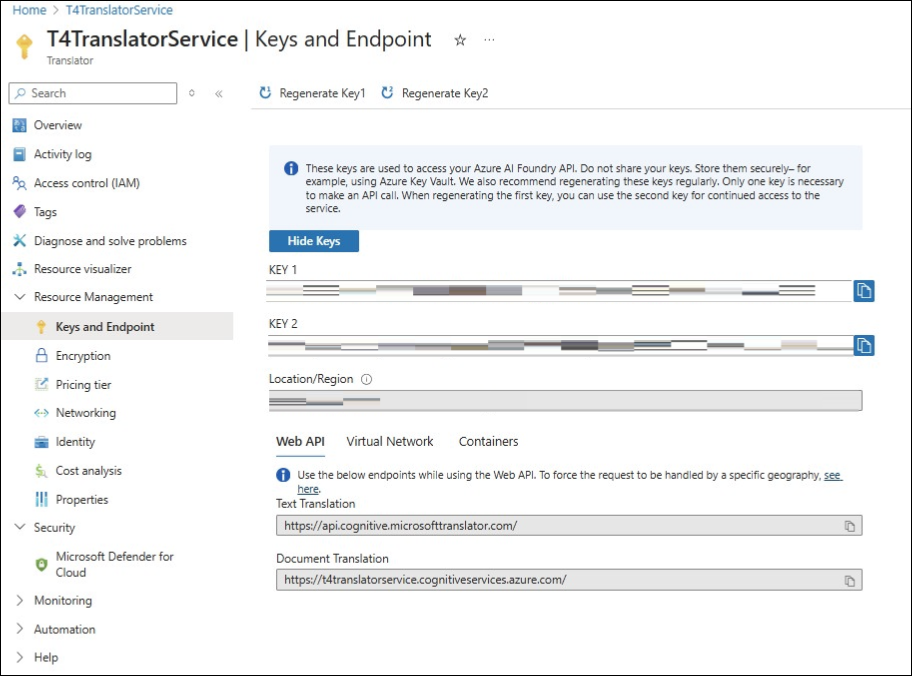
Task: Switch to the Virtual Network tab
Action: 390,442
